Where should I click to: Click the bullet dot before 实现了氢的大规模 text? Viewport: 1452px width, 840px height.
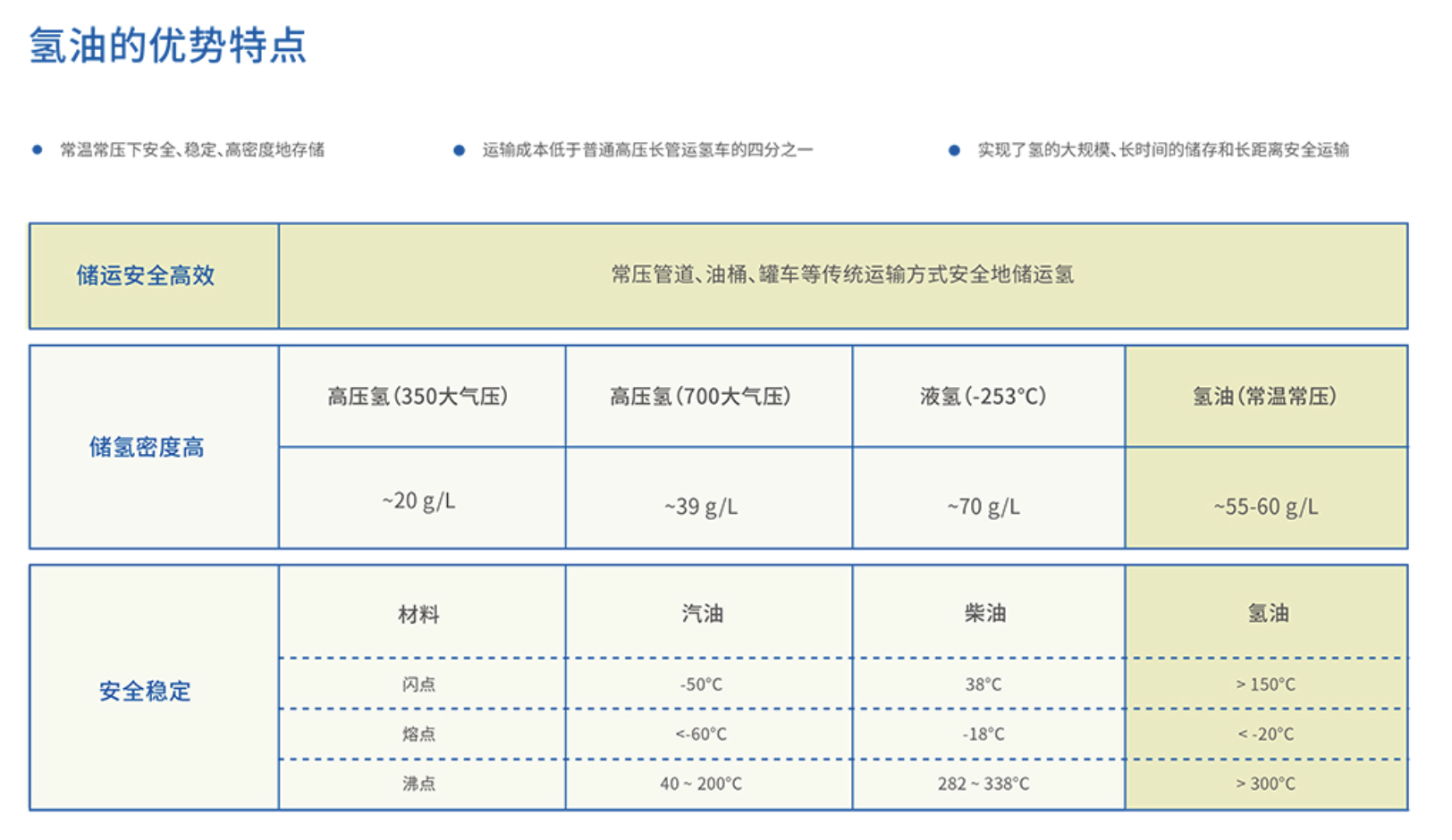[954, 150]
